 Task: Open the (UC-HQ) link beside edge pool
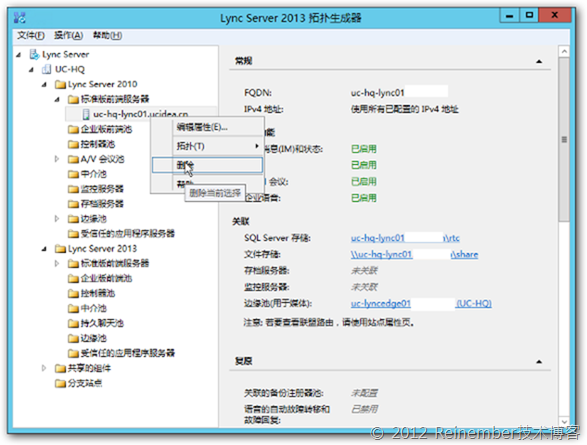[474, 304]
